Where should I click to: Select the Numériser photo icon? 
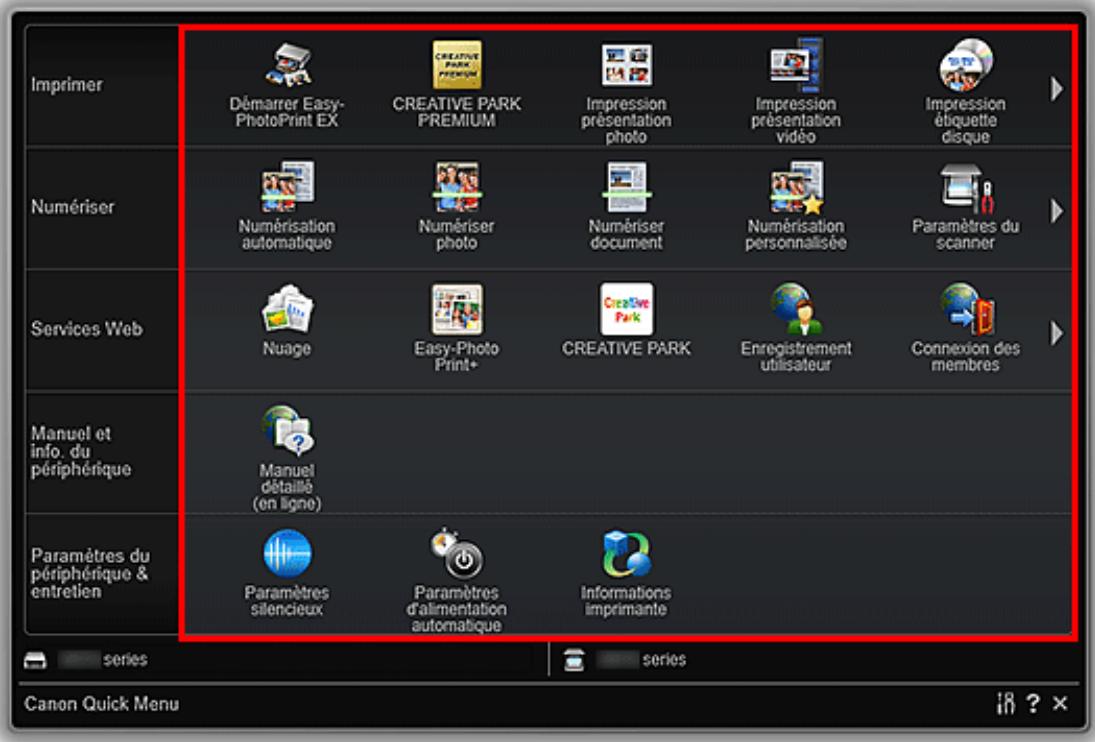click(x=457, y=186)
